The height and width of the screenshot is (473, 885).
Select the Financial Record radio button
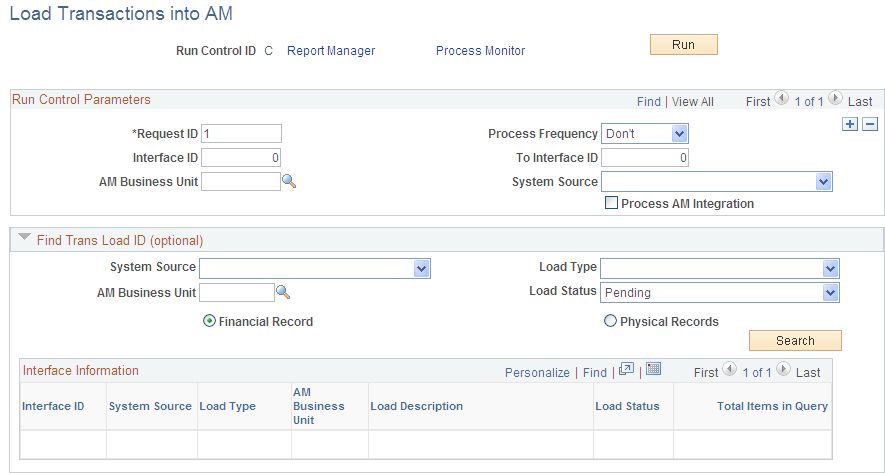click(209, 321)
